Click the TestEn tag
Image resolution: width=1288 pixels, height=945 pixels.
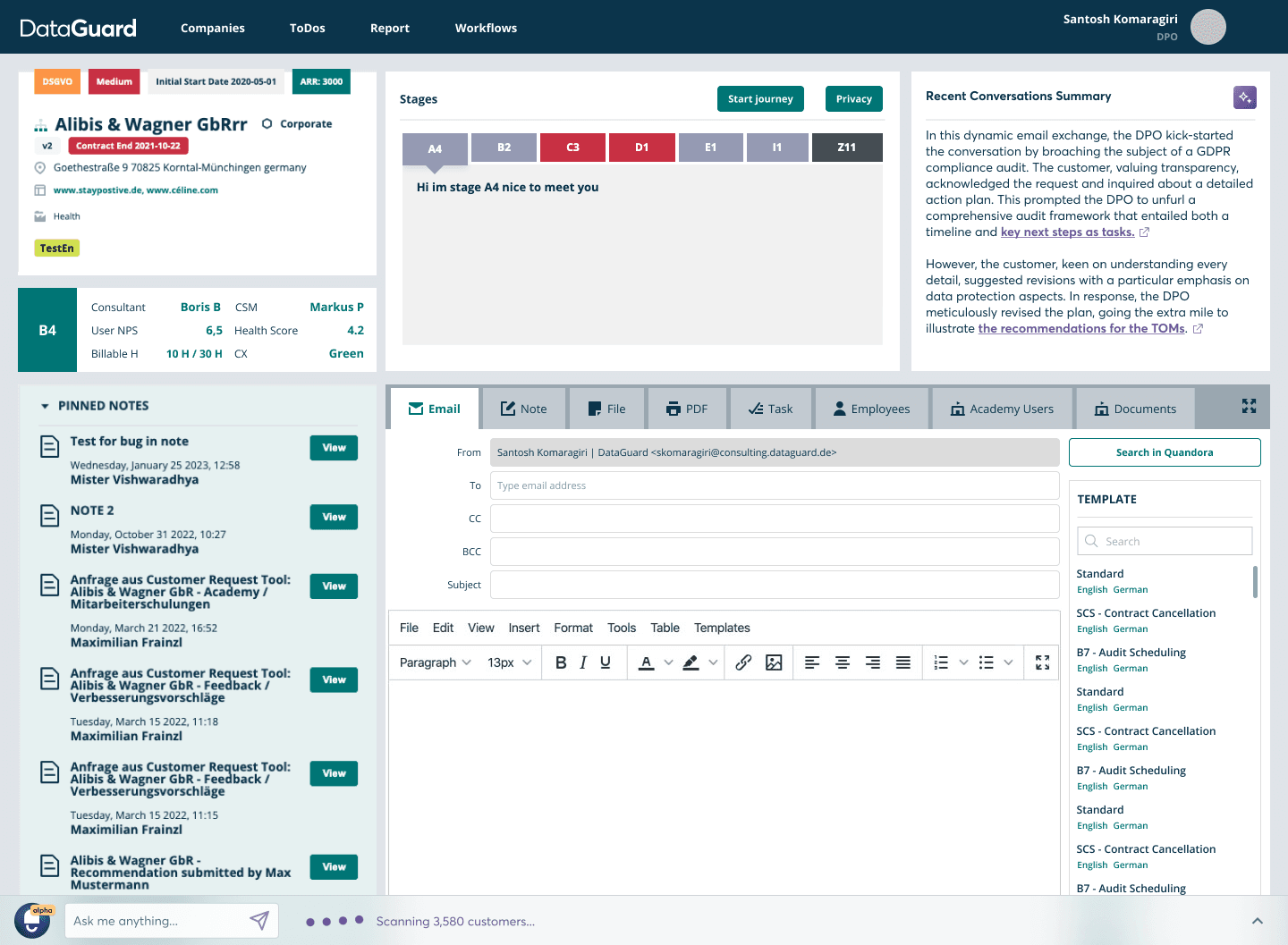(57, 249)
